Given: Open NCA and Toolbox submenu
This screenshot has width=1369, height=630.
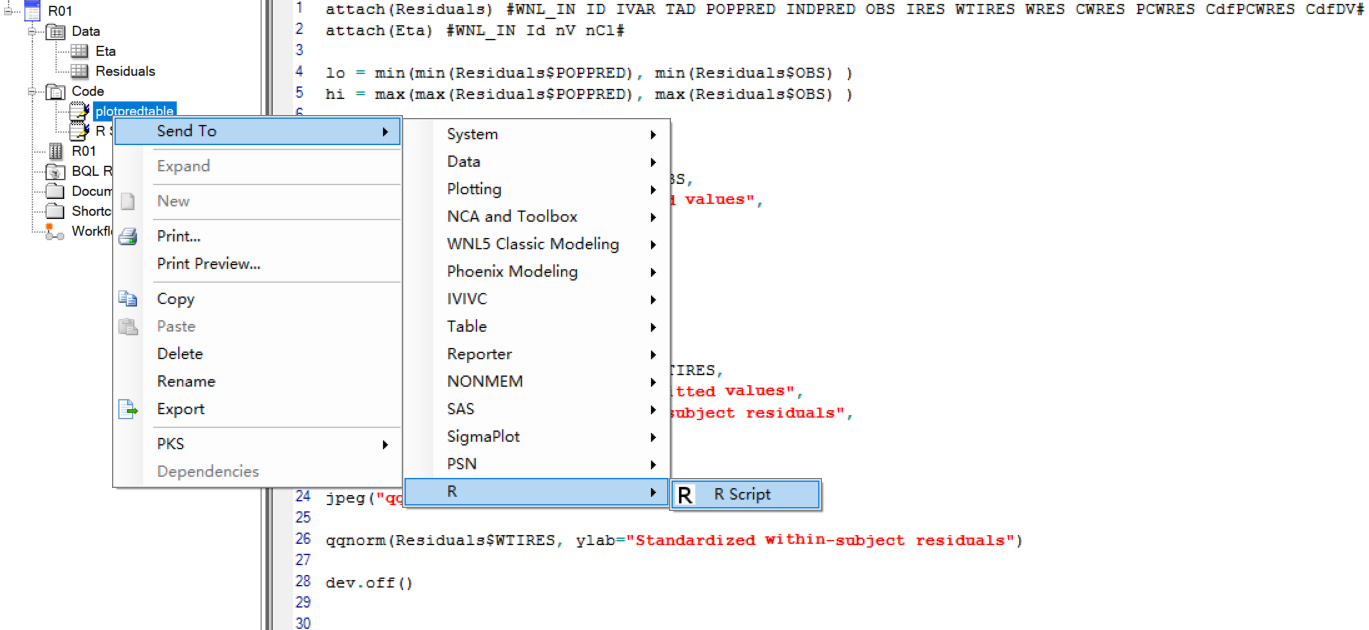Looking at the screenshot, I should pos(537,217).
